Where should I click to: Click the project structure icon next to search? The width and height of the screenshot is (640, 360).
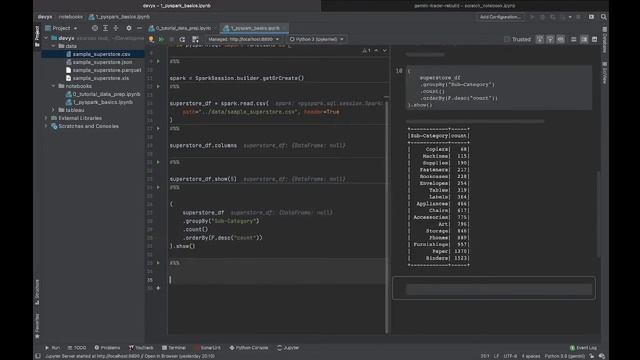(591, 17)
